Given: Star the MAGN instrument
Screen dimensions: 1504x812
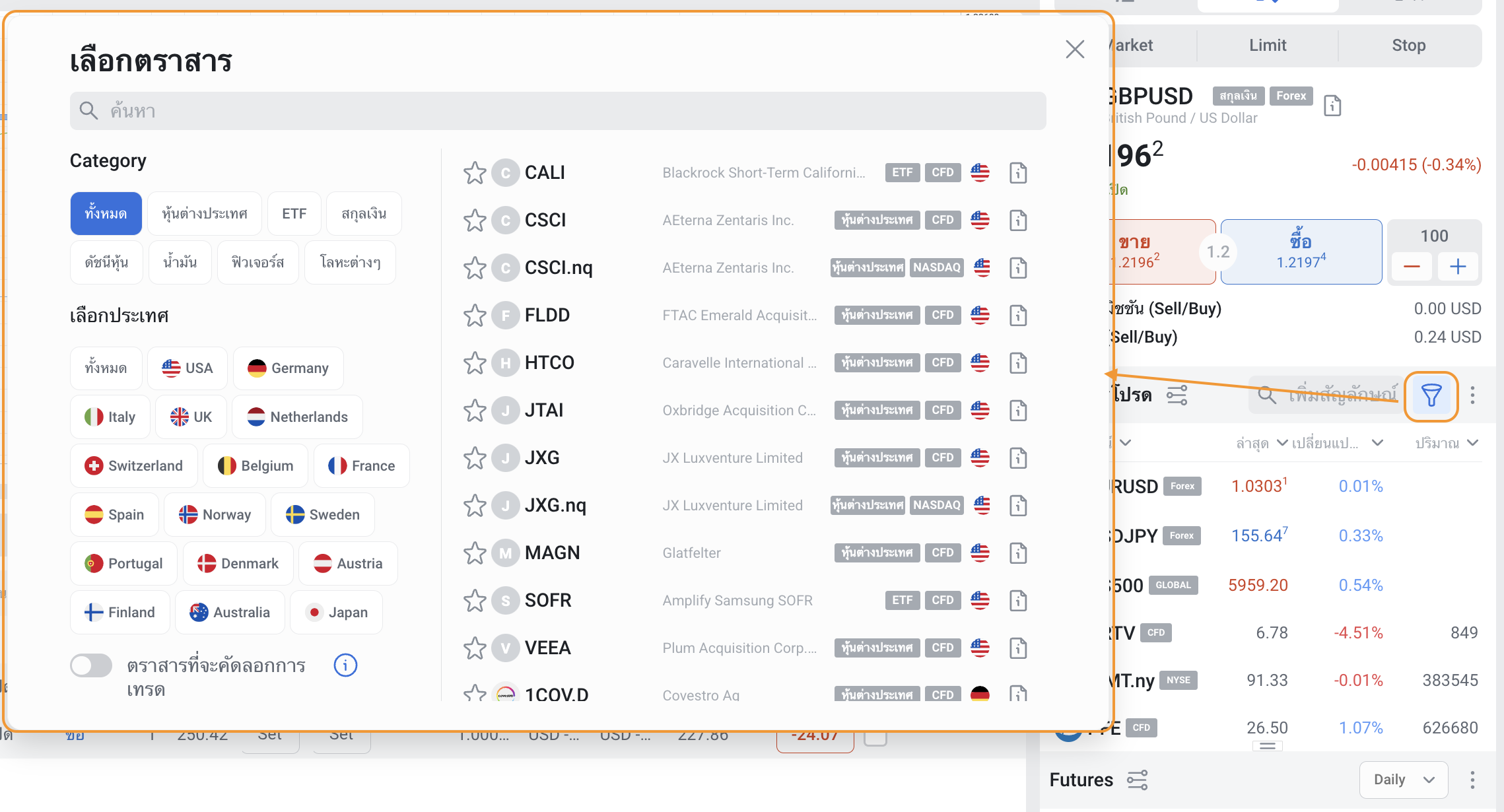Looking at the screenshot, I should tap(475, 553).
